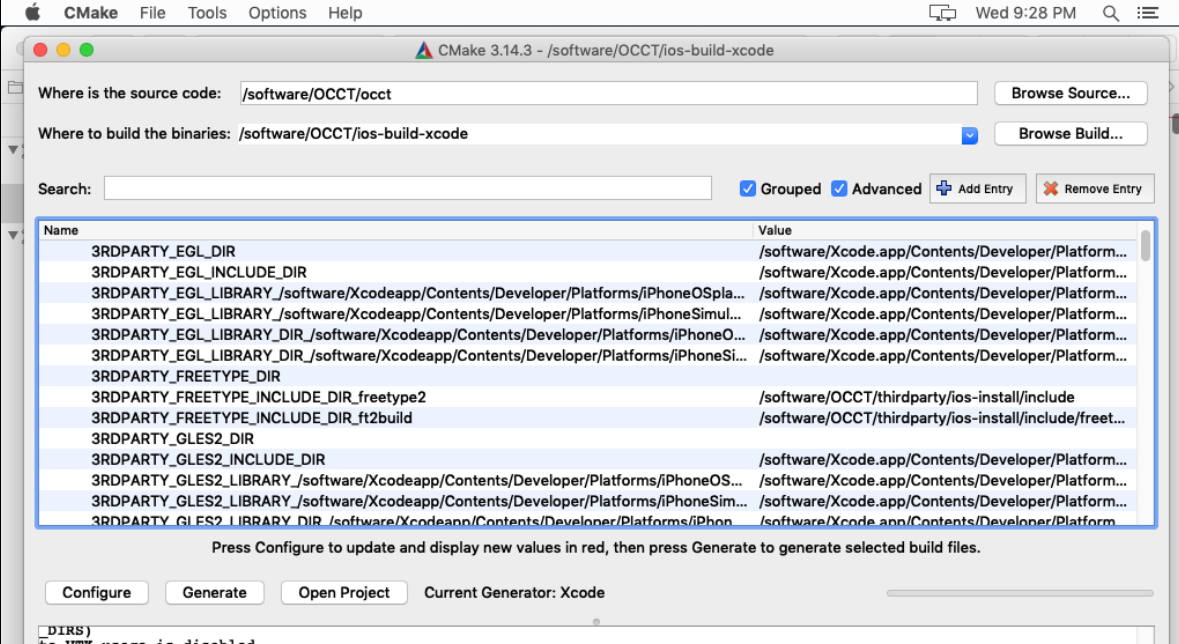Open Spotlight search magnifier icon
The image size is (1179, 644).
pos(1110,13)
